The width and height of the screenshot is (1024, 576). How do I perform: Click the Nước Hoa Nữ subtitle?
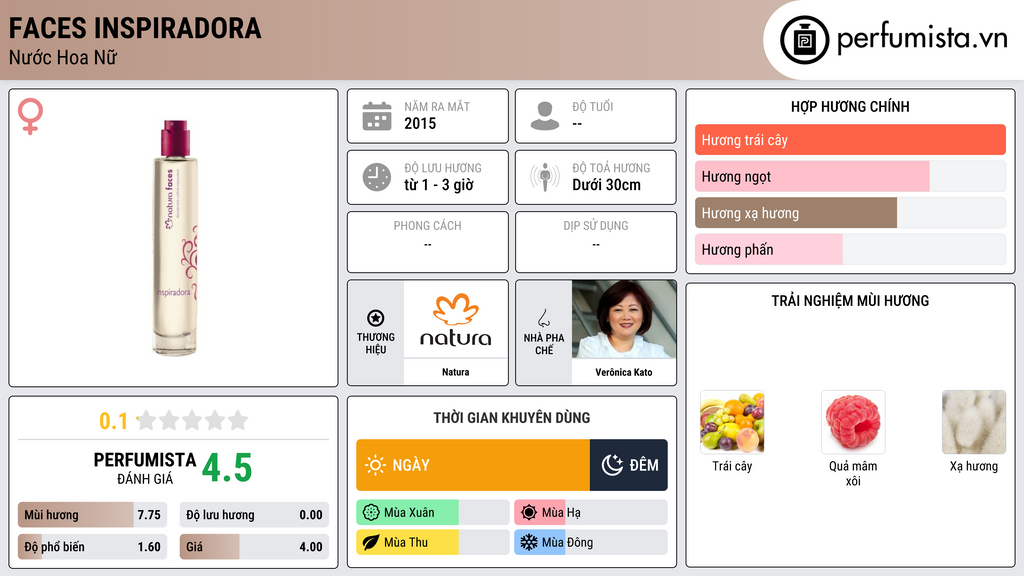point(63,58)
